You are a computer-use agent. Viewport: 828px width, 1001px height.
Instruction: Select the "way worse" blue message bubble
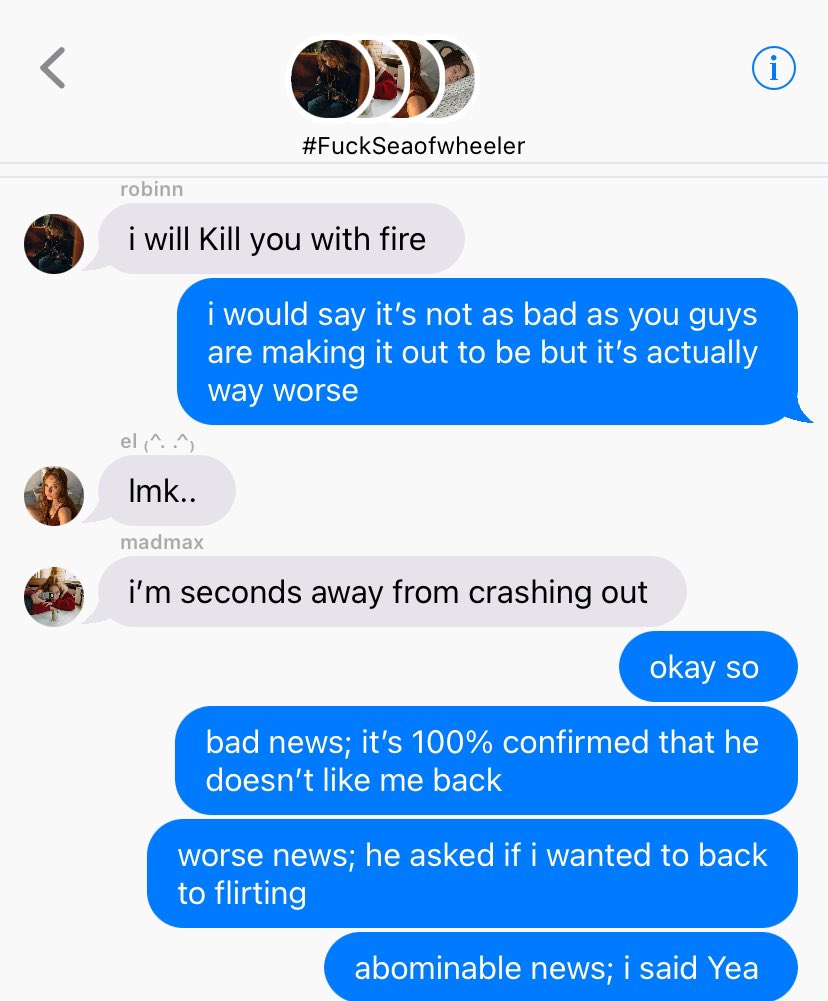coord(488,352)
